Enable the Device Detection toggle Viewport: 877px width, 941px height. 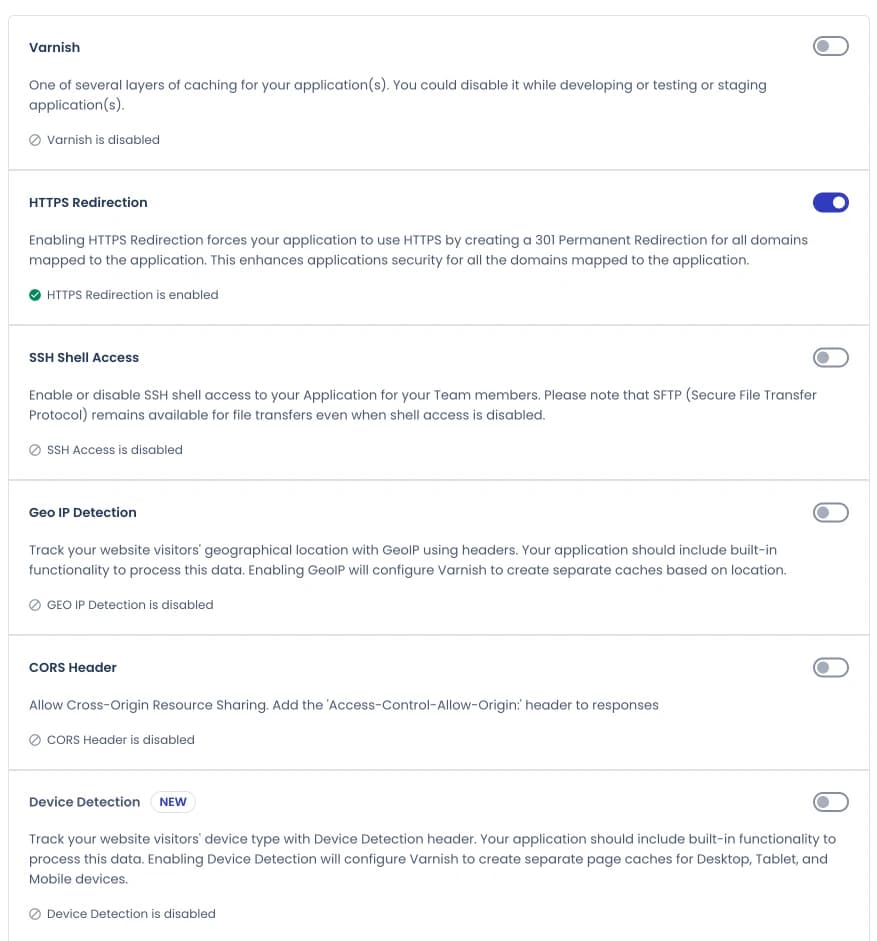(x=830, y=802)
